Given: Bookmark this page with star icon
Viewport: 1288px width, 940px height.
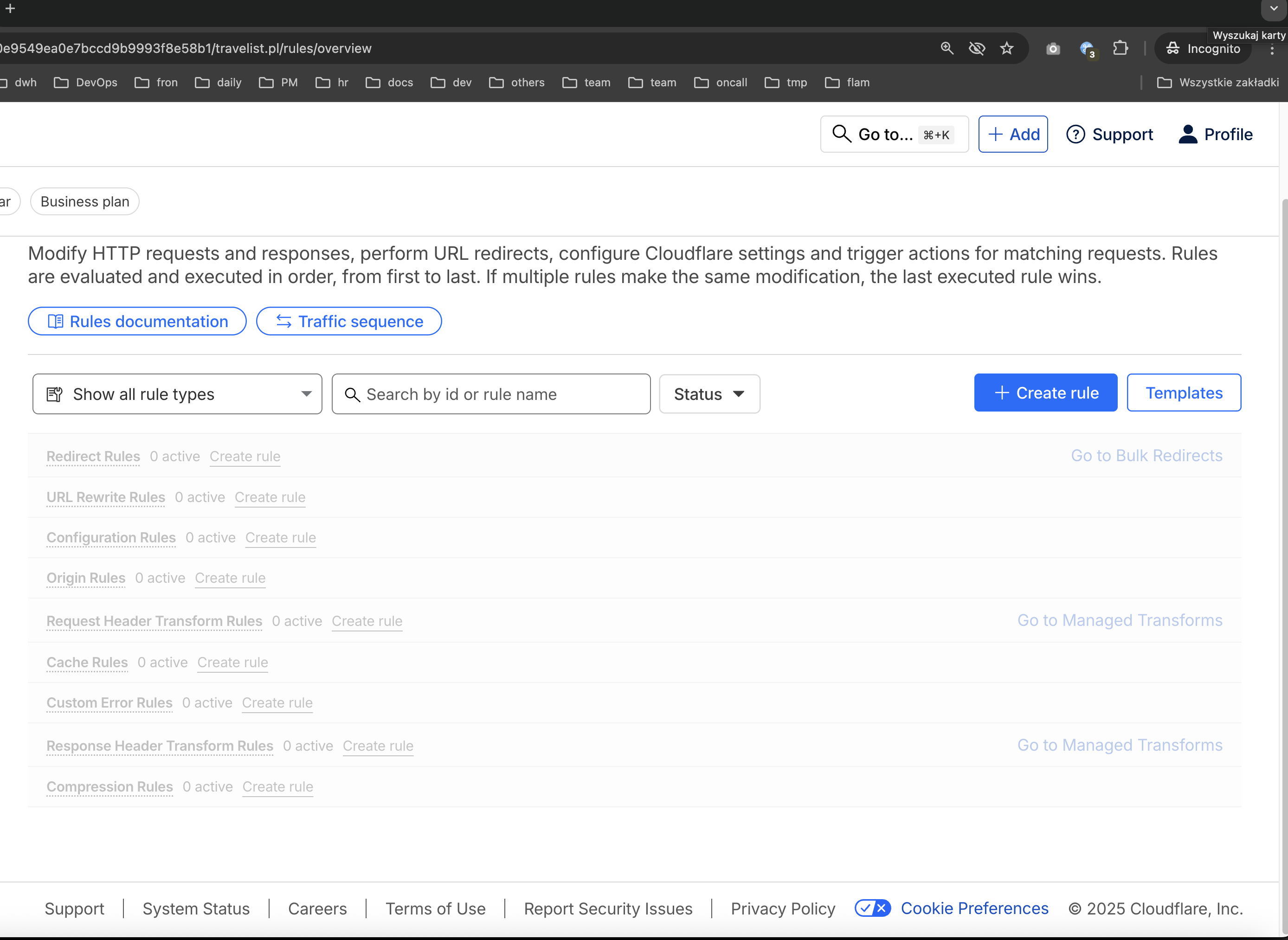Looking at the screenshot, I should 1007,48.
